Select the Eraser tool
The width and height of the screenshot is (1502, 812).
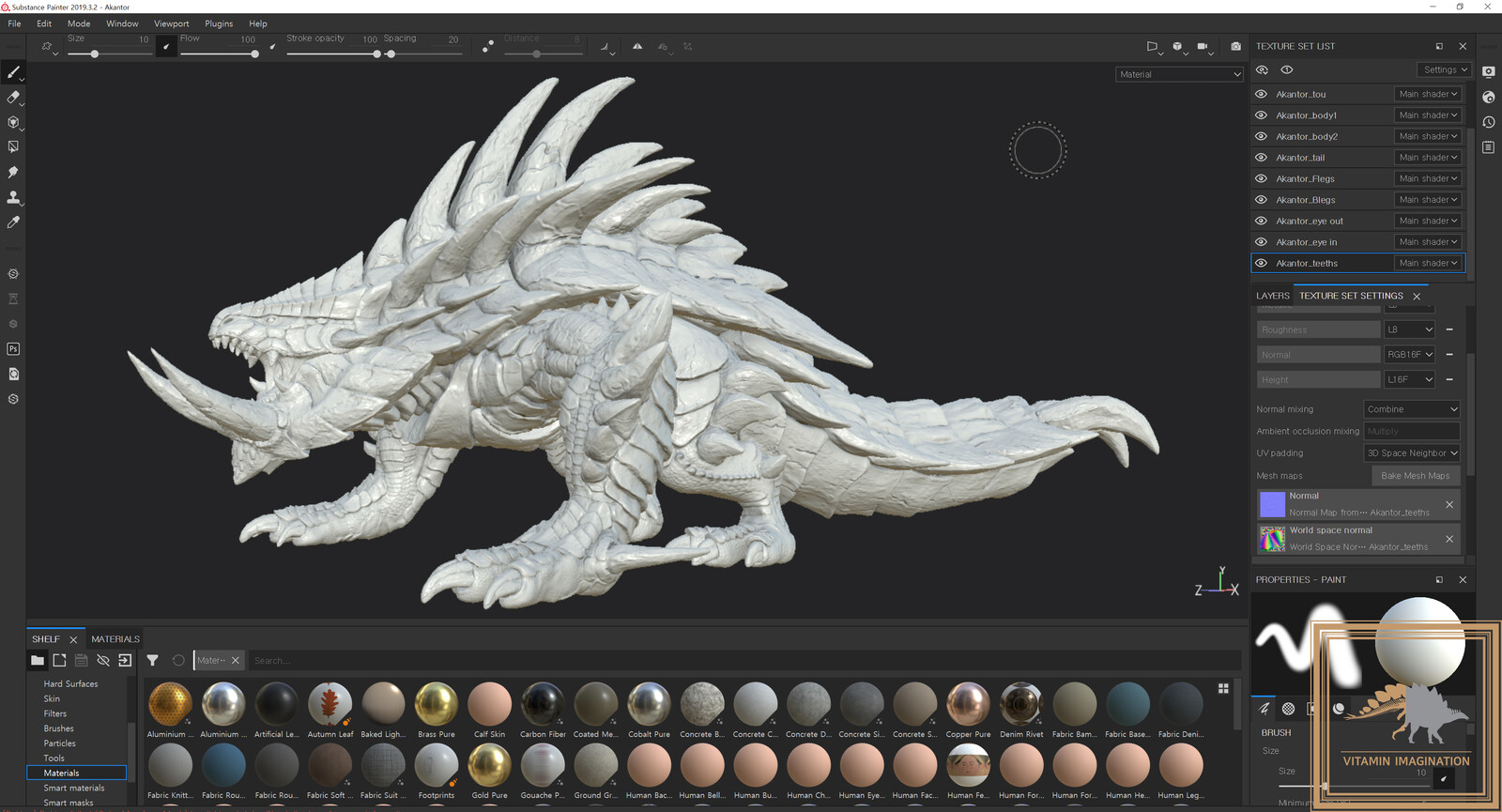point(13,98)
